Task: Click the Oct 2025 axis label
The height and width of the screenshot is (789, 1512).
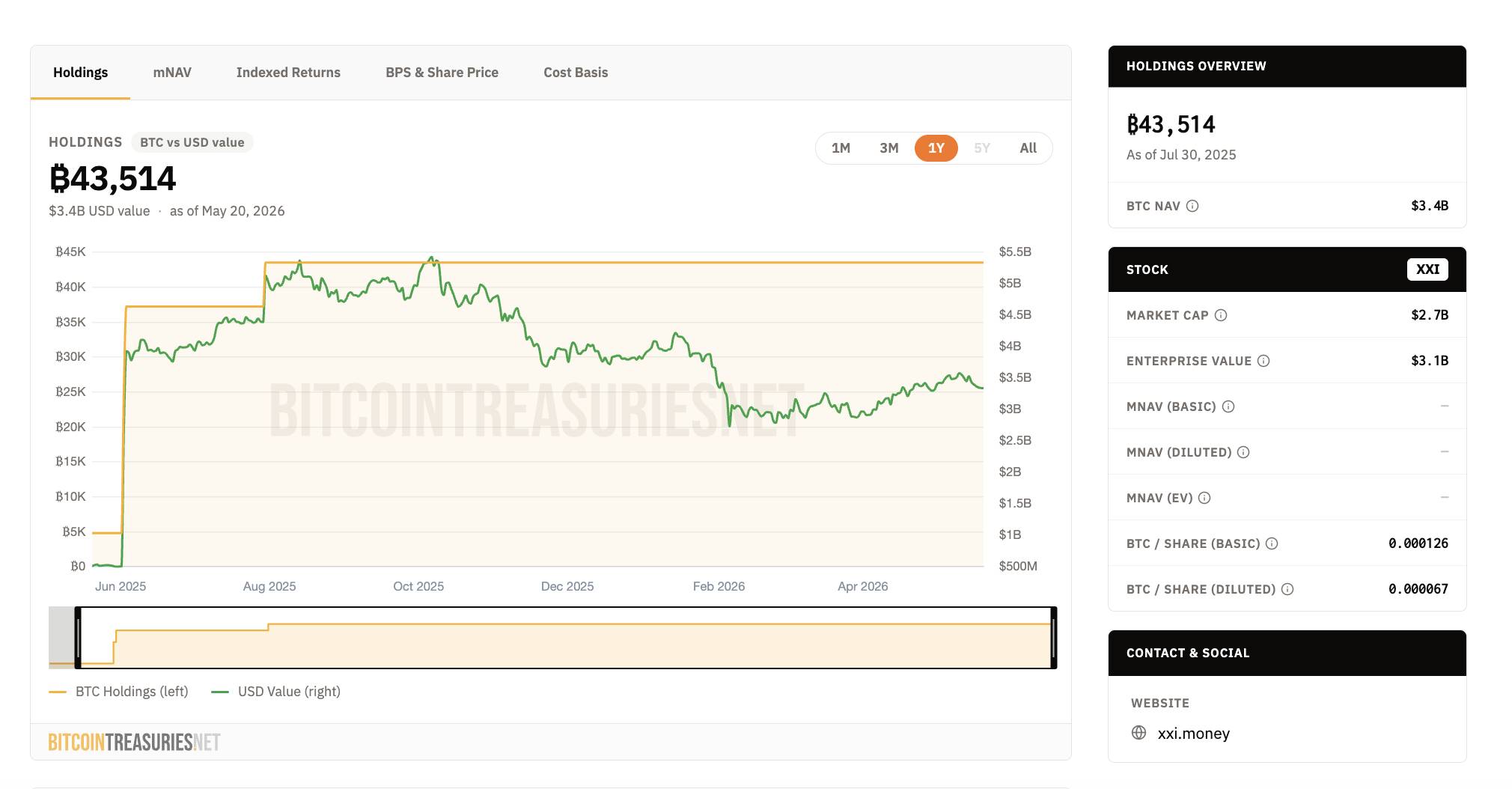Action: (418, 586)
